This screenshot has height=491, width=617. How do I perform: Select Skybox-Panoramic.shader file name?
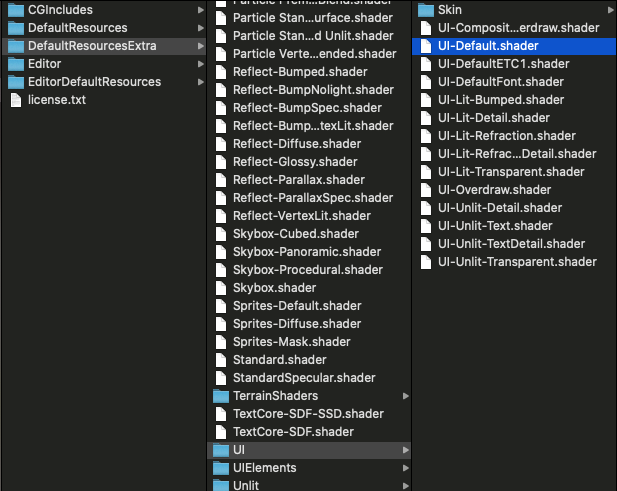307,252
